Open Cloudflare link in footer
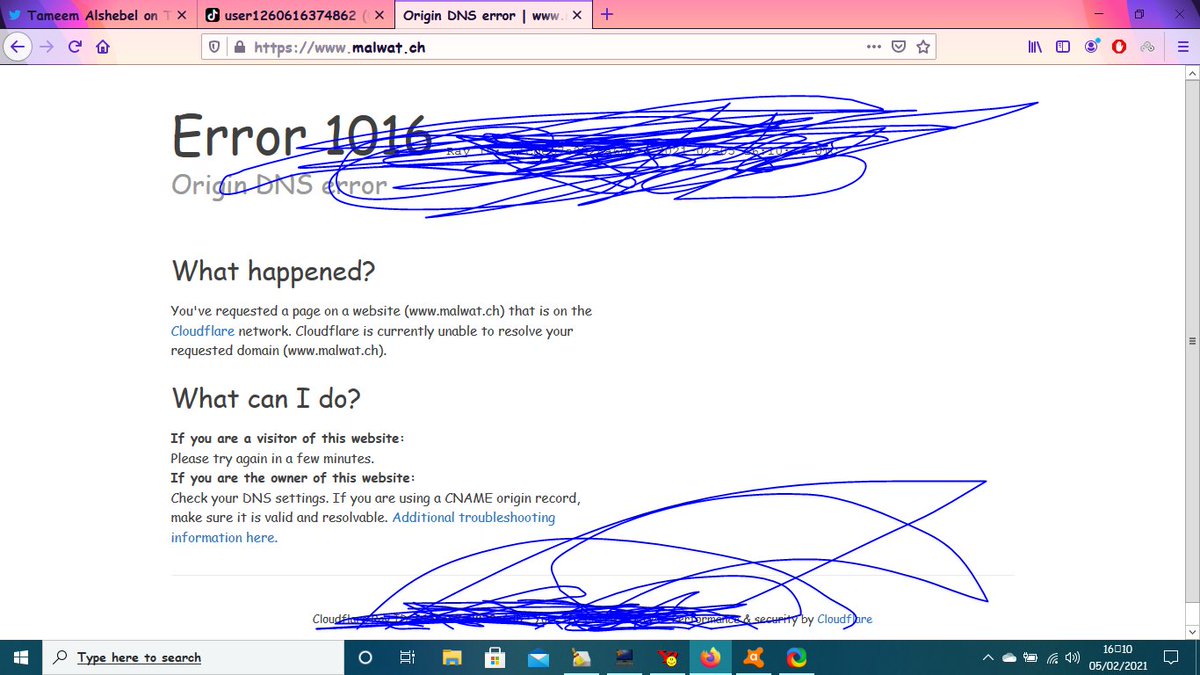1200x675 pixels. pyautogui.click(x=844, y=619)
